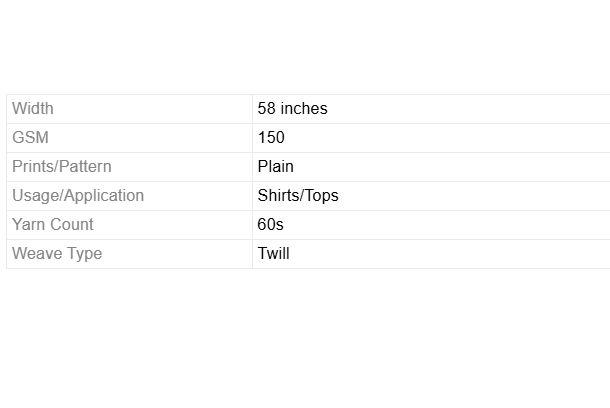Click the Weave Type label cell
The image size is (610, 408).
point(56,253)
